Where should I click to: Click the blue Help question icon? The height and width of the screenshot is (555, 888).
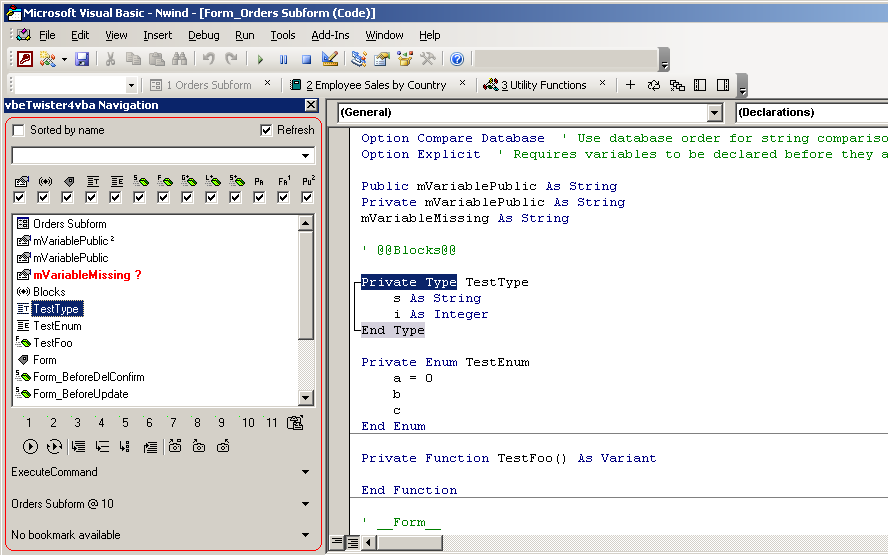(x=457, y=59)
